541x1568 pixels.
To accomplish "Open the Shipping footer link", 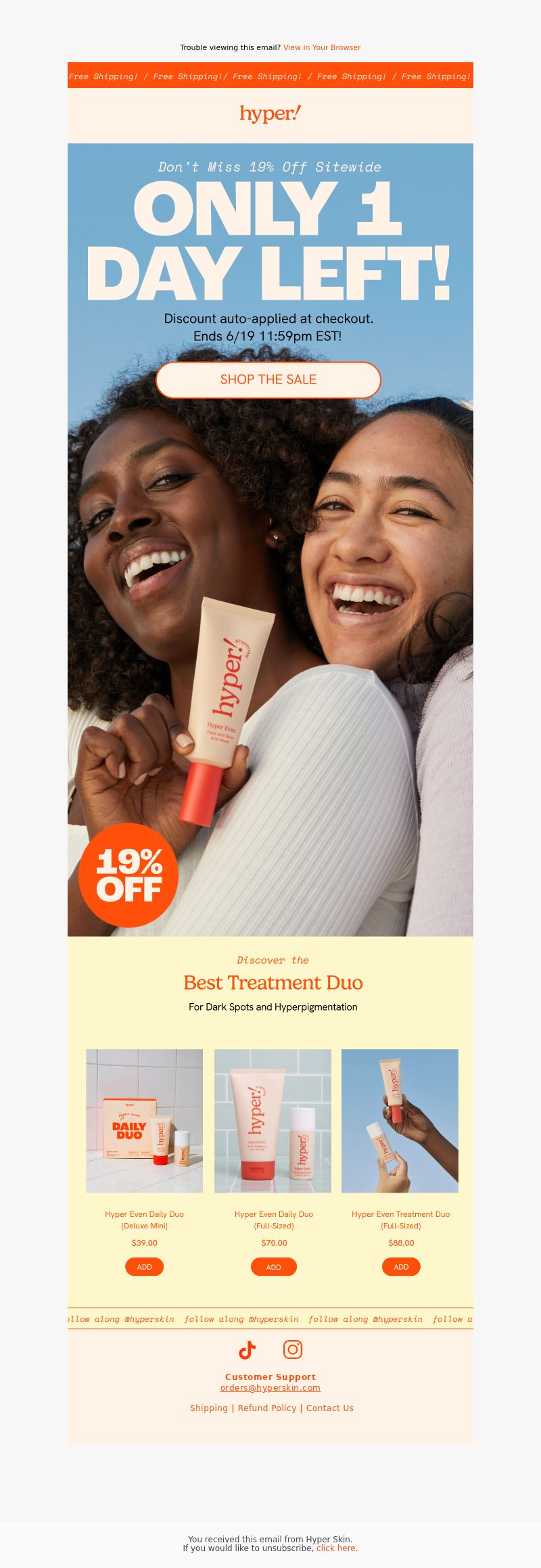I will 209,1408.
